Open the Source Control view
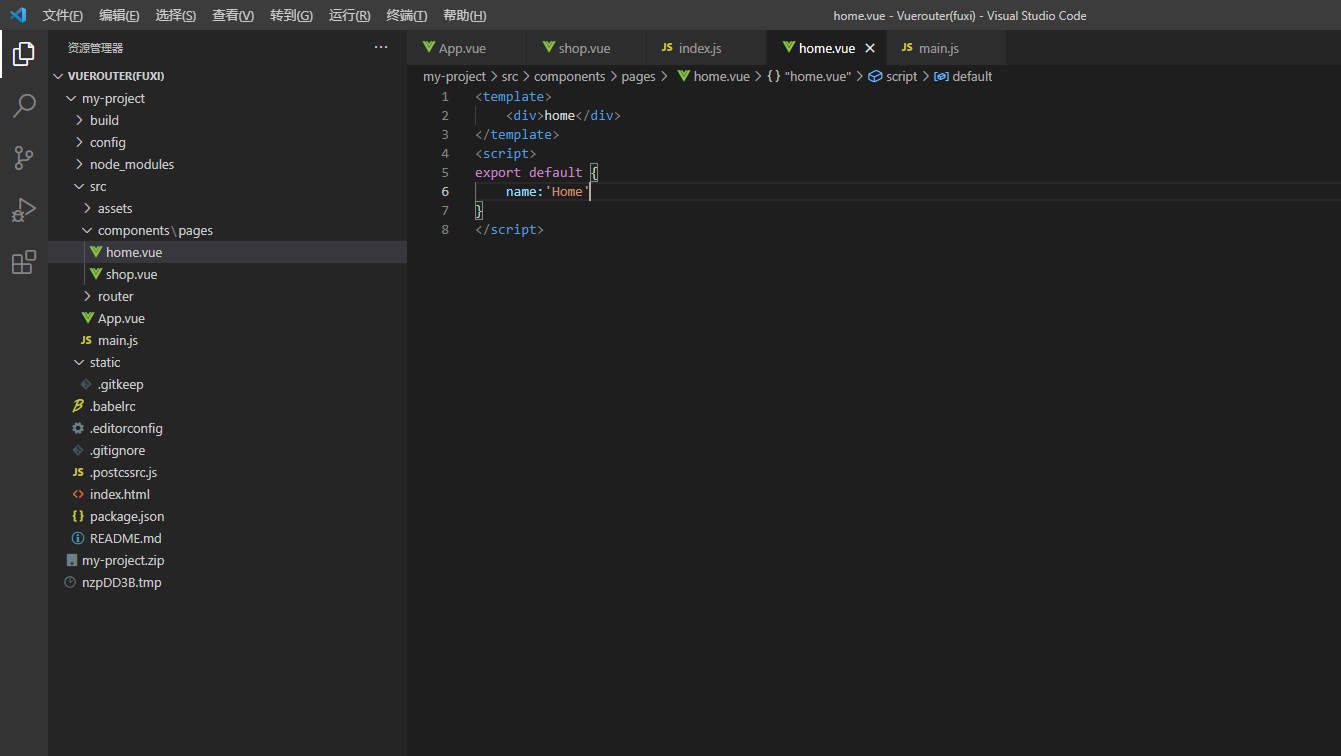 pyautogui.click(x=24, y=158)
